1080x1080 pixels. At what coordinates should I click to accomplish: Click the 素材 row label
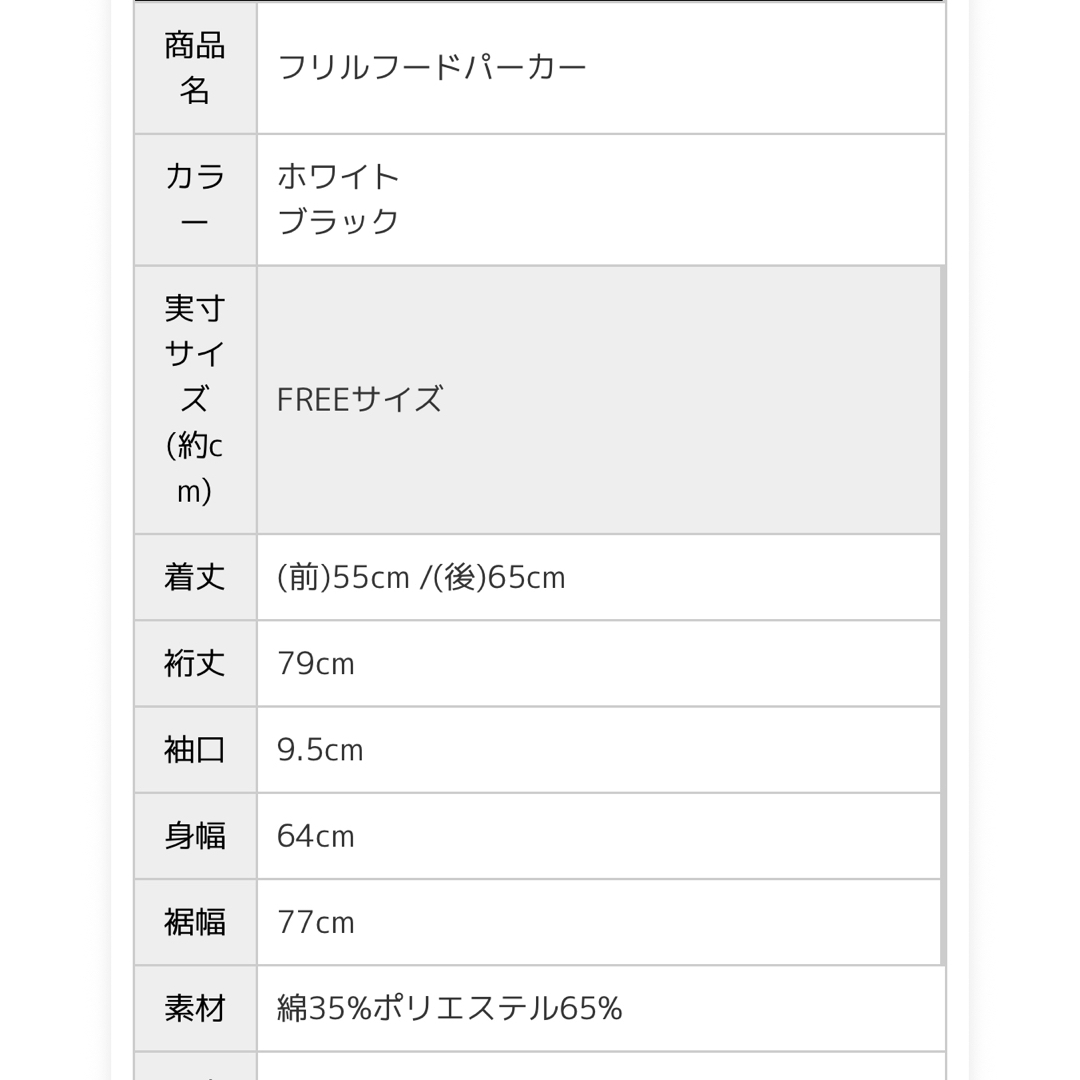pos(195,1008)
